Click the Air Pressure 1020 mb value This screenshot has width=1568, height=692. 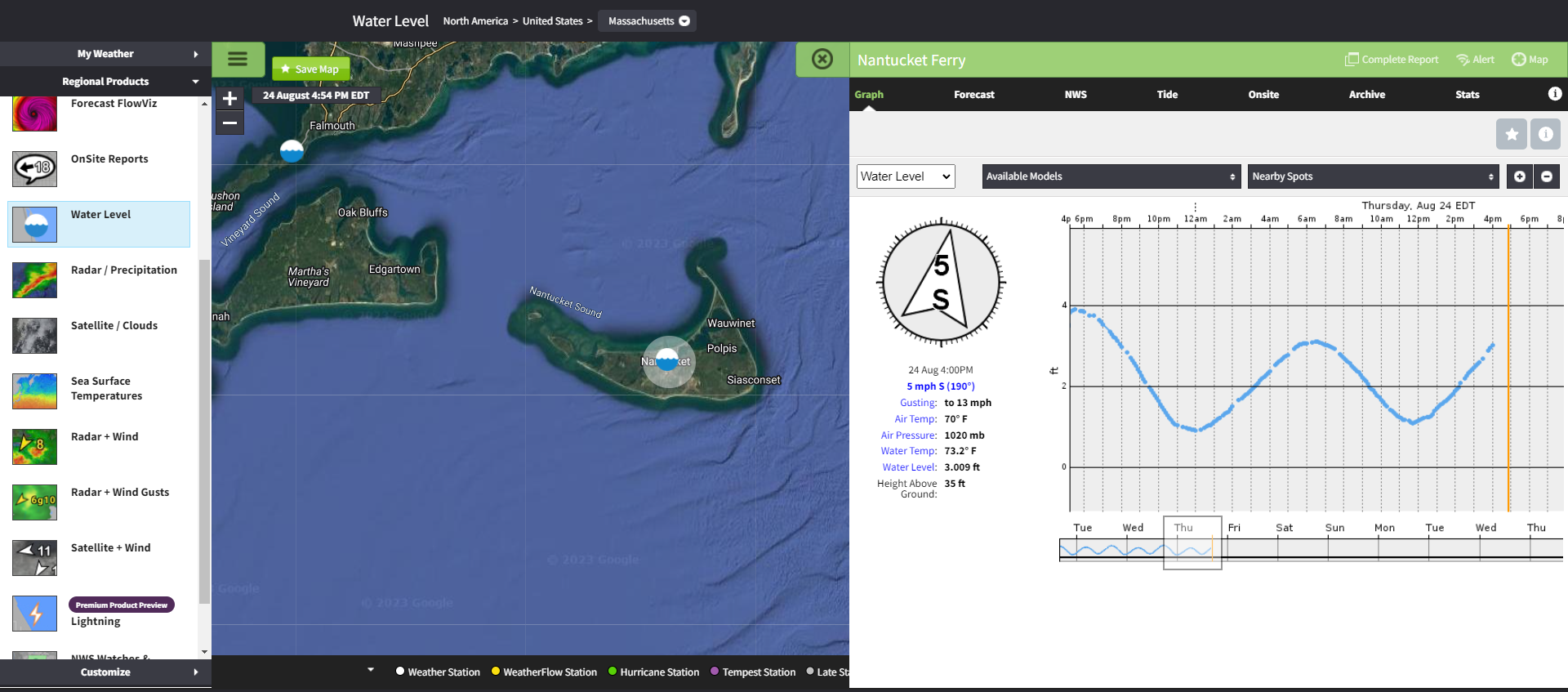tap(964, 435)
